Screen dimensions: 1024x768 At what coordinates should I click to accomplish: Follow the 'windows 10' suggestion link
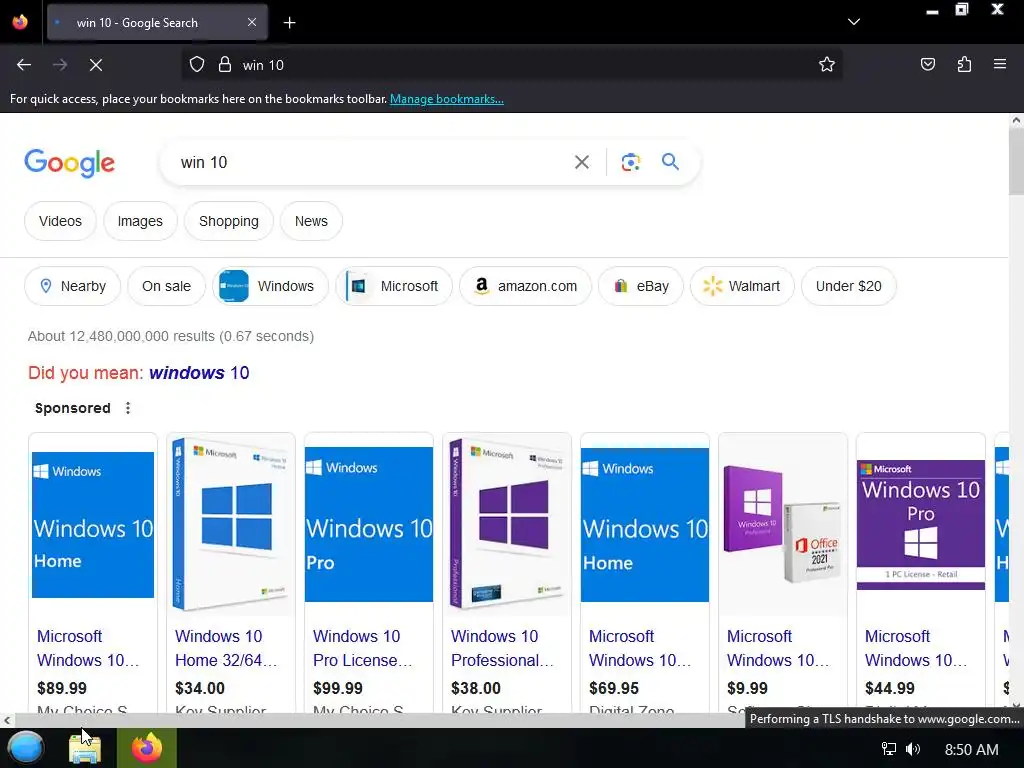199,373
